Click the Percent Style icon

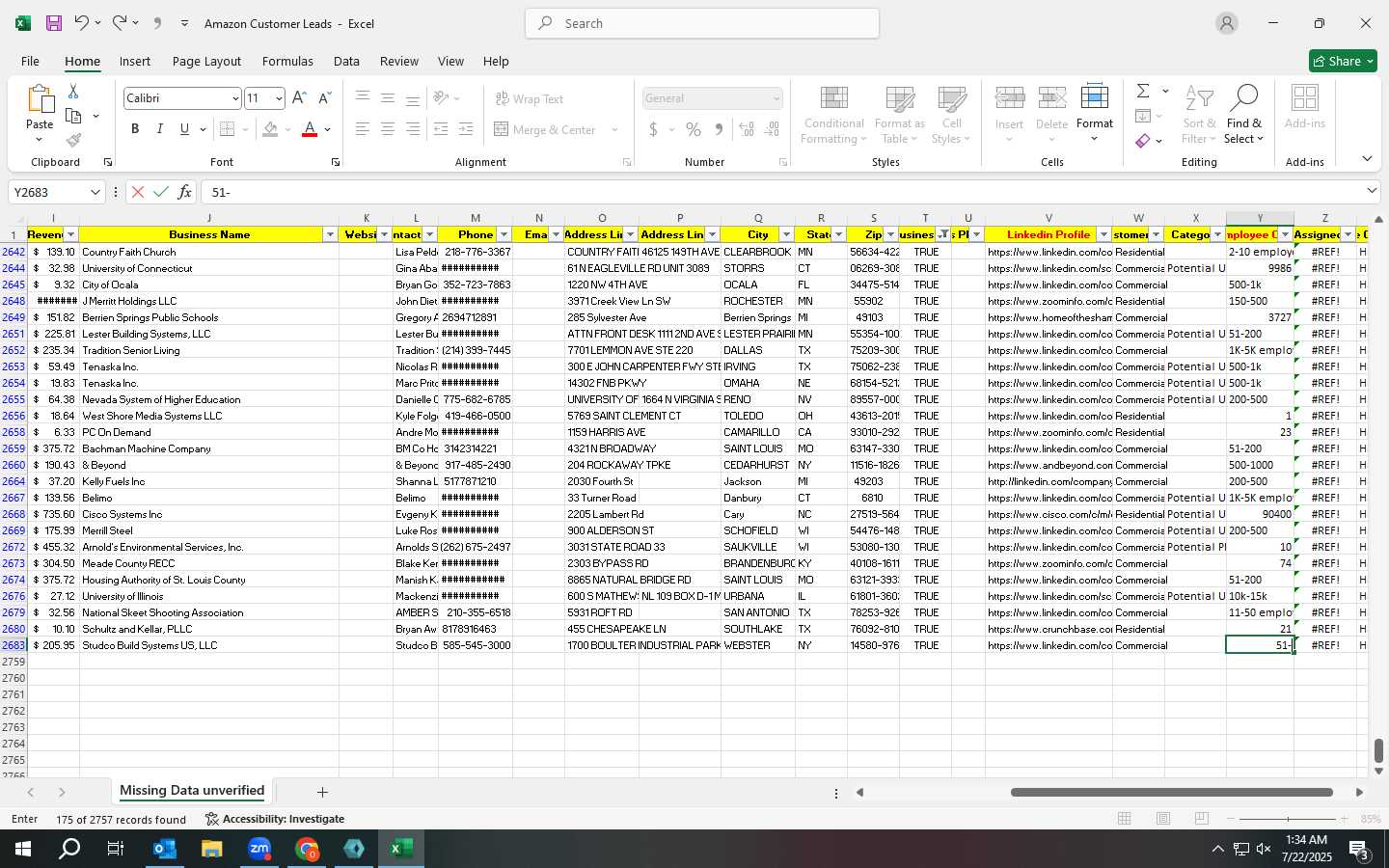[694, 129]
